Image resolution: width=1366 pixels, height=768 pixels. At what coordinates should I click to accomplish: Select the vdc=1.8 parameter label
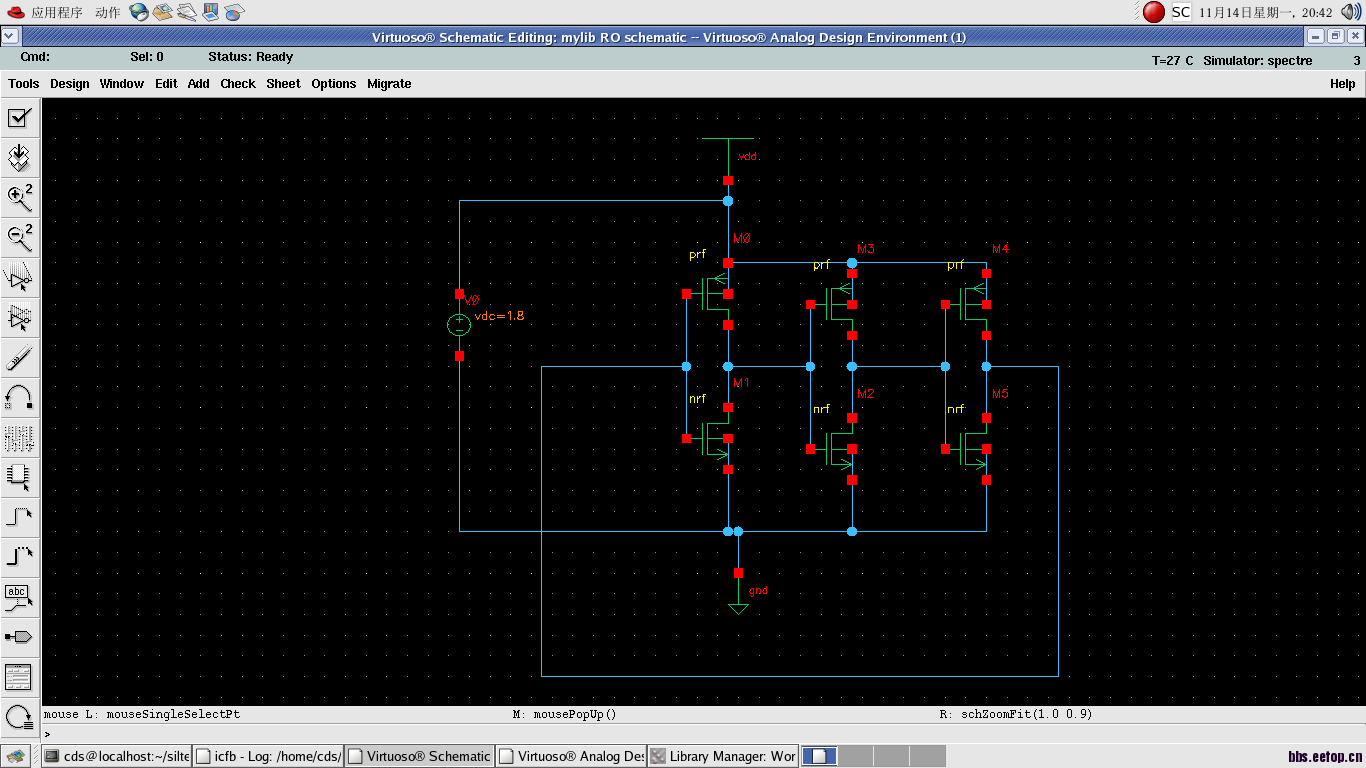(499, 316)
